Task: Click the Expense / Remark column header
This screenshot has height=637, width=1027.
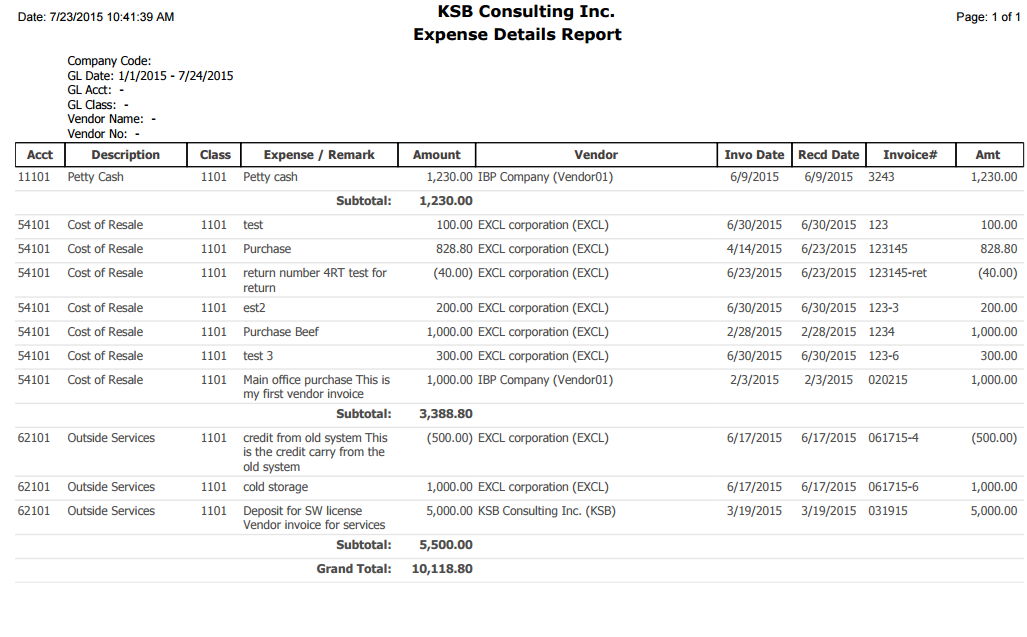Action: click(319, 155)
